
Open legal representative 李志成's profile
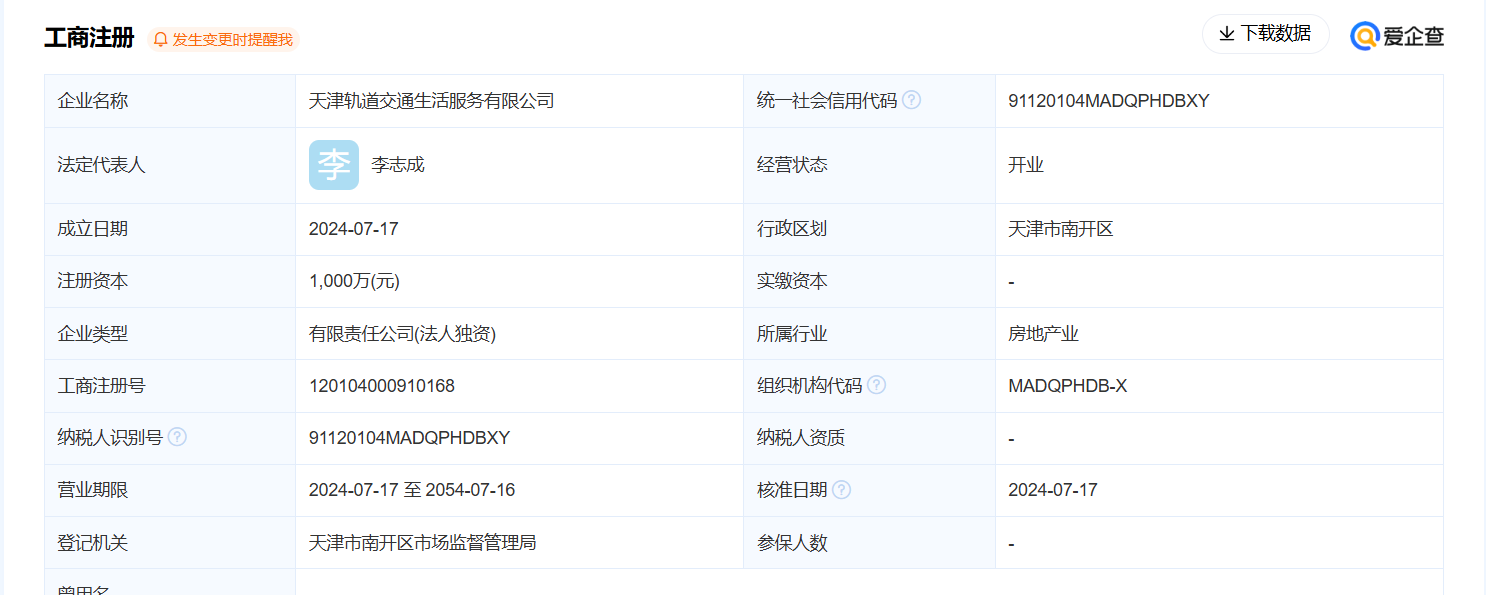(x=400, y=164)
